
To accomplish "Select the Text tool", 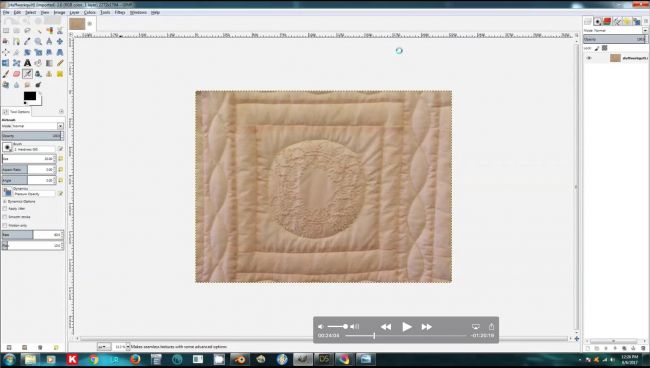I will 27,63.
